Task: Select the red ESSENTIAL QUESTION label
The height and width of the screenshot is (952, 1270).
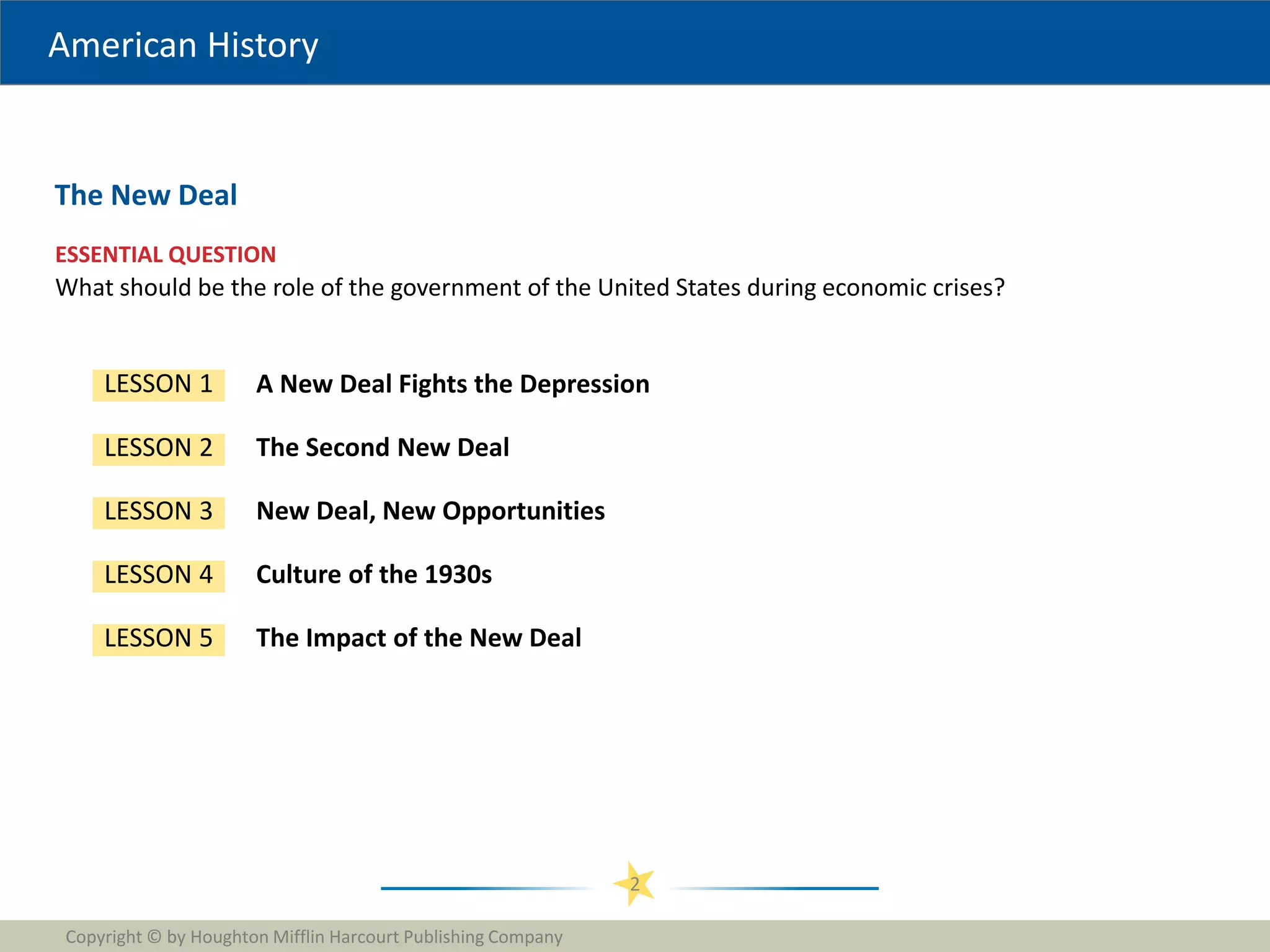Action: click(x=166, y=255)
